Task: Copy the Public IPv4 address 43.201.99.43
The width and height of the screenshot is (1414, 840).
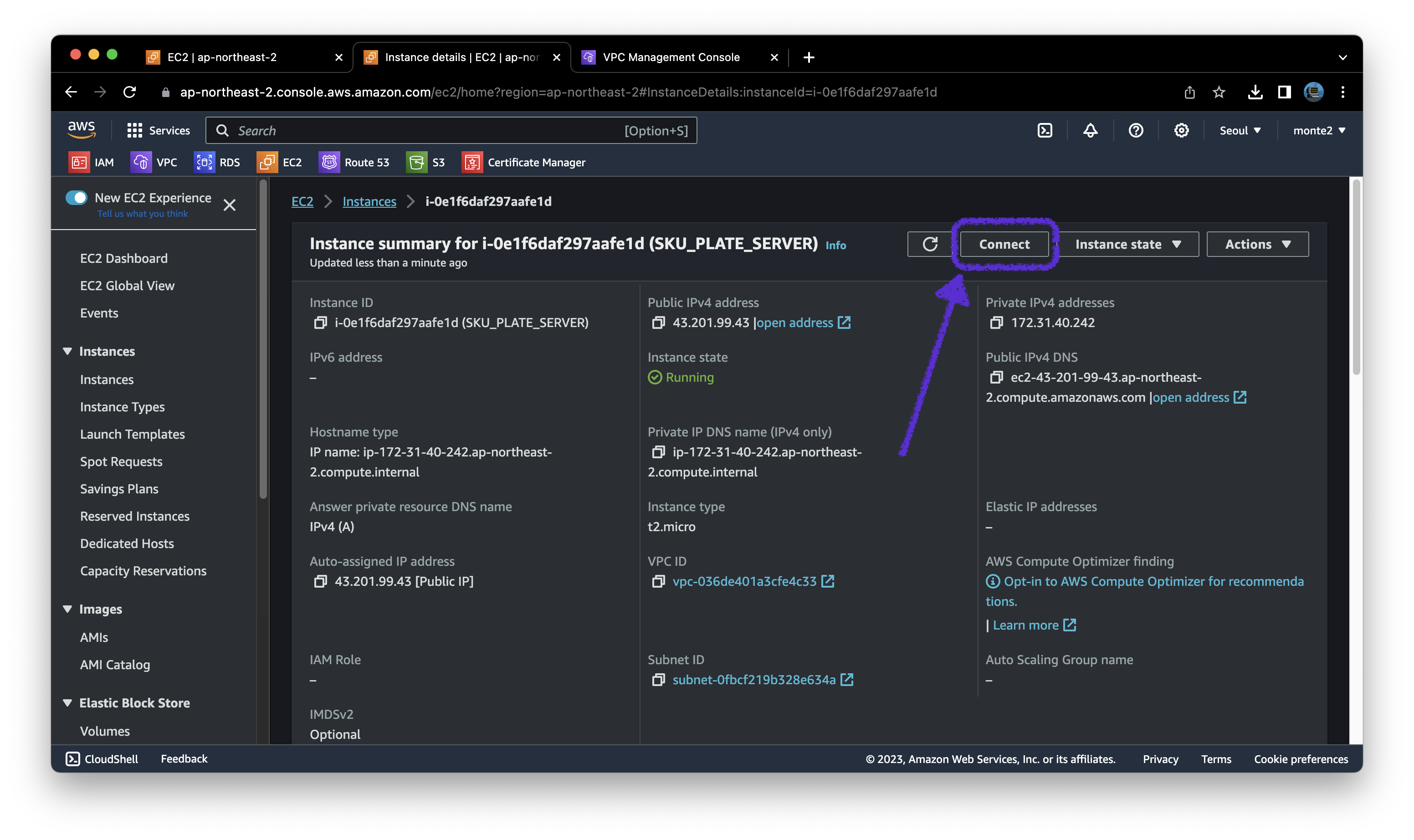Action: click(658, 323)
